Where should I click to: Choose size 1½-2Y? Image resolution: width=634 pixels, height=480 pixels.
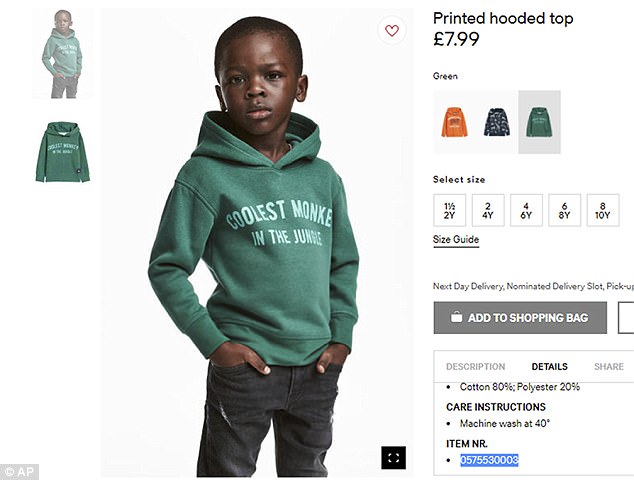point(450,210)
